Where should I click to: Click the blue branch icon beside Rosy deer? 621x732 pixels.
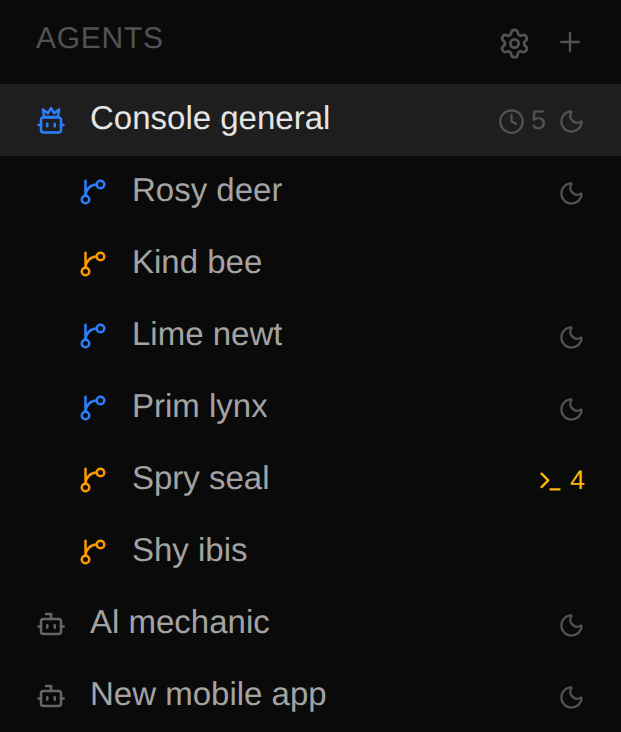coord(93,192)
